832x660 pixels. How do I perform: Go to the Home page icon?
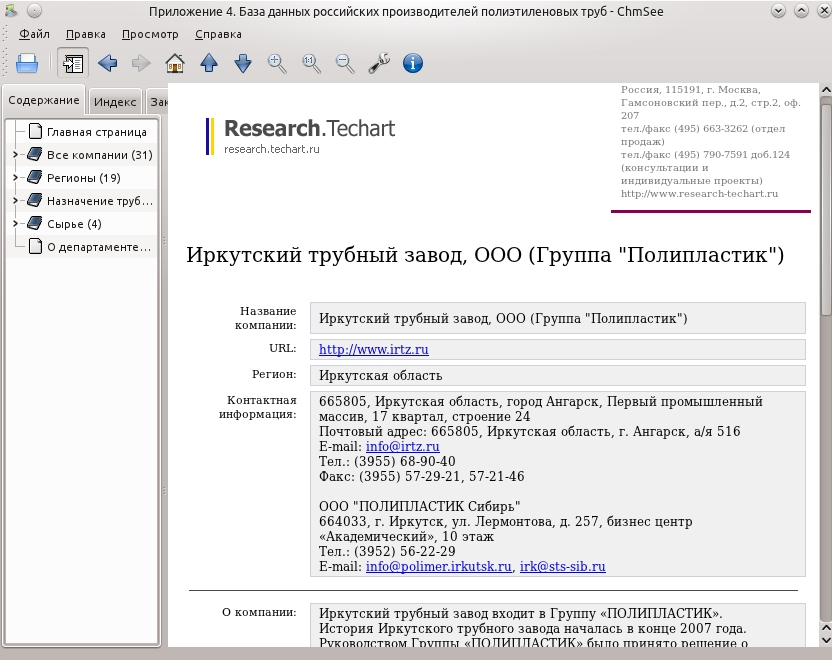pyautogui.click(x=175, y=63)
